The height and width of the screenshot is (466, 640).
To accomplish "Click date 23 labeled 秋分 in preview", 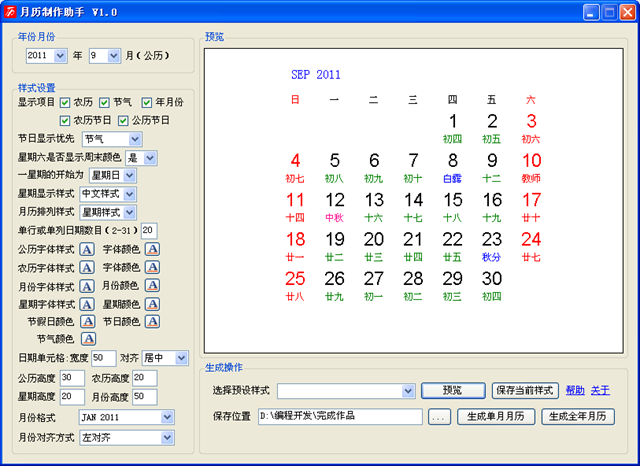I will coord(491,247).
